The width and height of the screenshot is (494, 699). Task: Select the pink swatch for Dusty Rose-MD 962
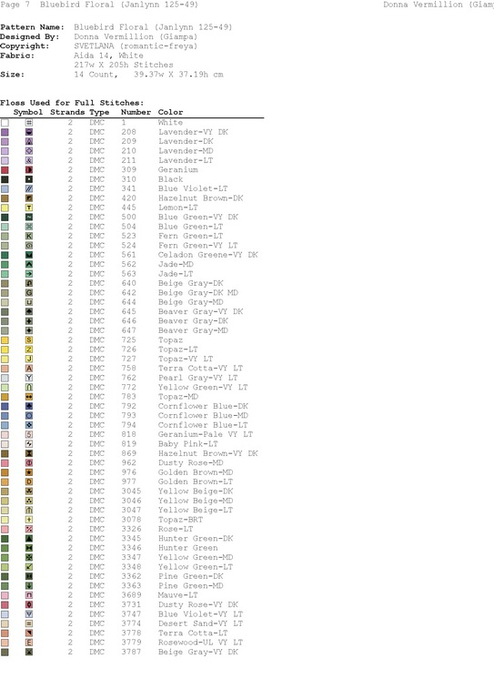click(5, 463)
